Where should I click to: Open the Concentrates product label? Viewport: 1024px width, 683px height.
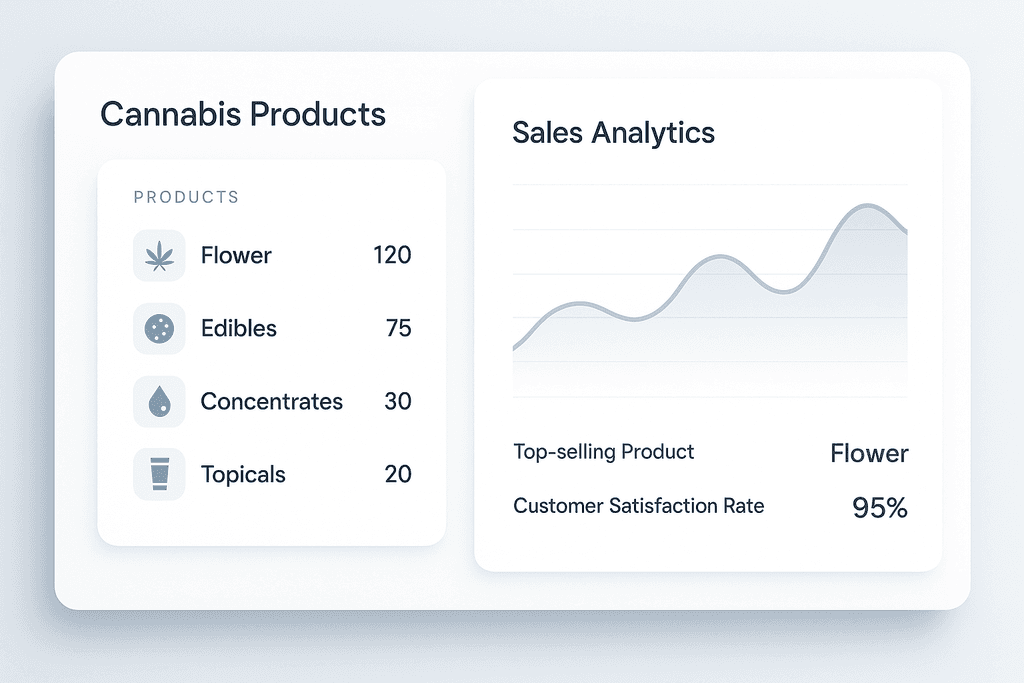pos(271,402)
